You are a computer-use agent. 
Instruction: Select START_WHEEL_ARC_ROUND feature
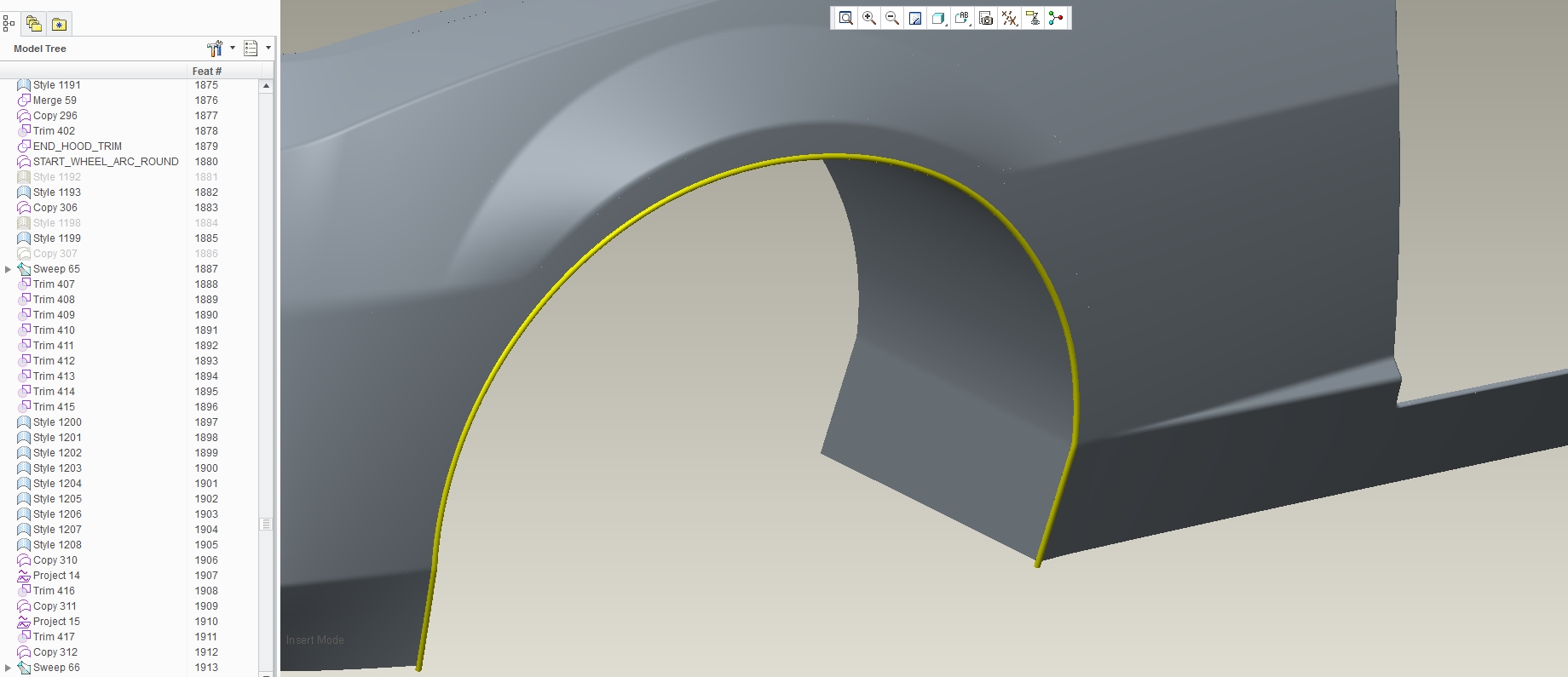tap(106, 162)
